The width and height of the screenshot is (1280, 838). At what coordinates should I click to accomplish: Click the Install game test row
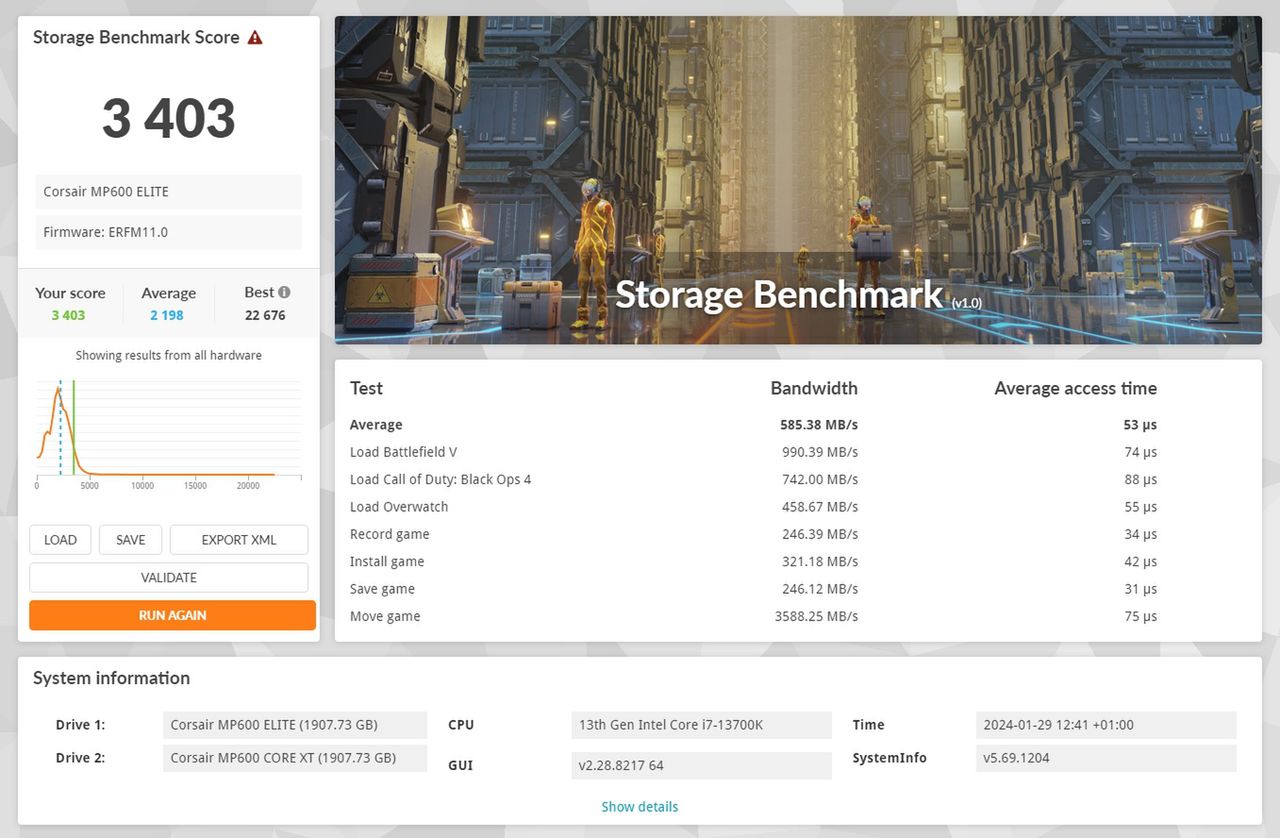[753, 562]
